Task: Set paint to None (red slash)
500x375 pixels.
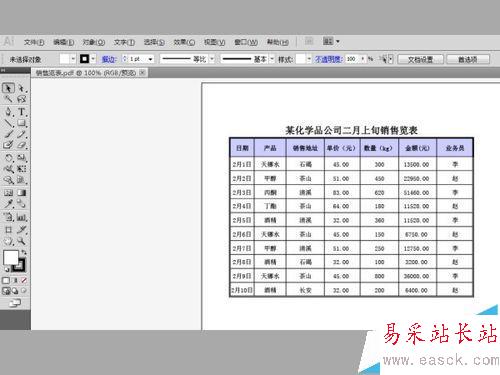Action: [x=24, y=281]
